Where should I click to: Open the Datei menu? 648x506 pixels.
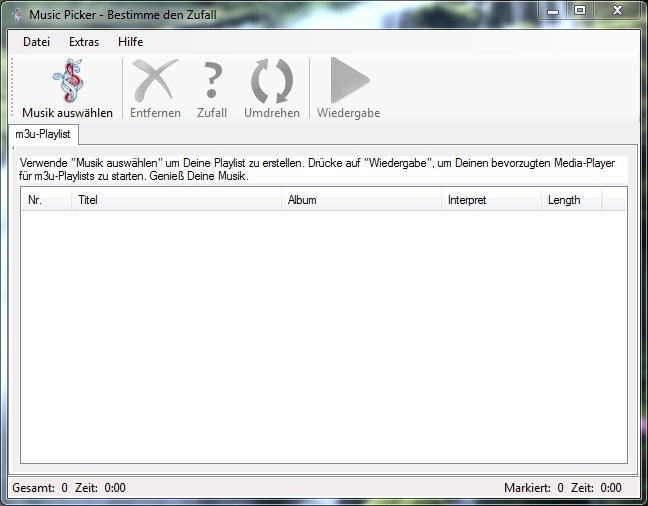pos(36,42)
